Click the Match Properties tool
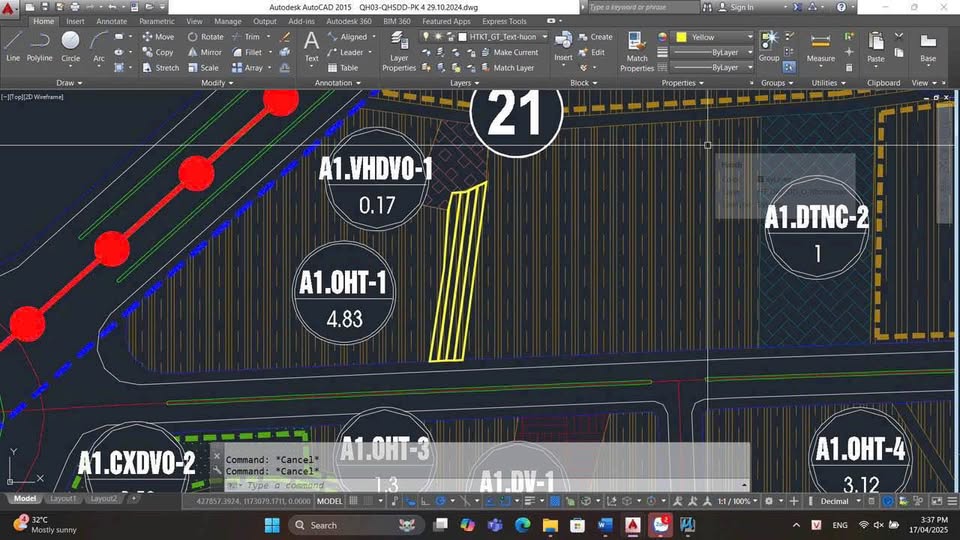Image resolution: width=960 pixels, height=540 pixels. click(637, 49)
